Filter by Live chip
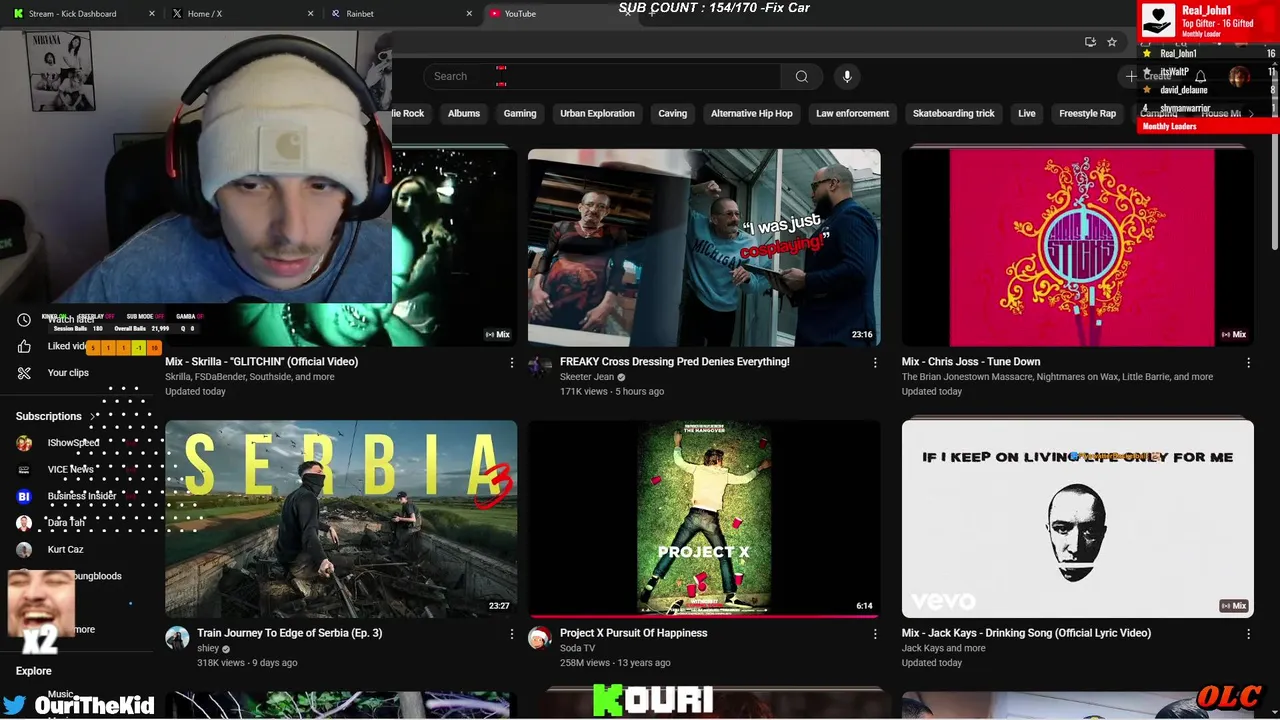 coord(1027,114)
